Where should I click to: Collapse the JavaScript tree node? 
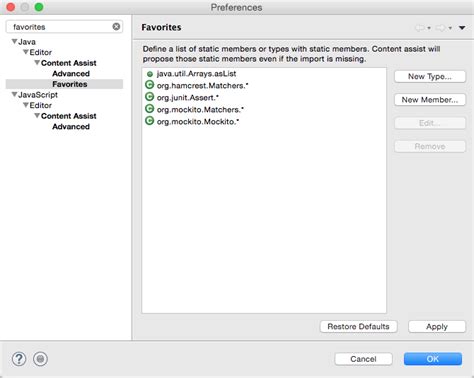click(x=14, y=94)
